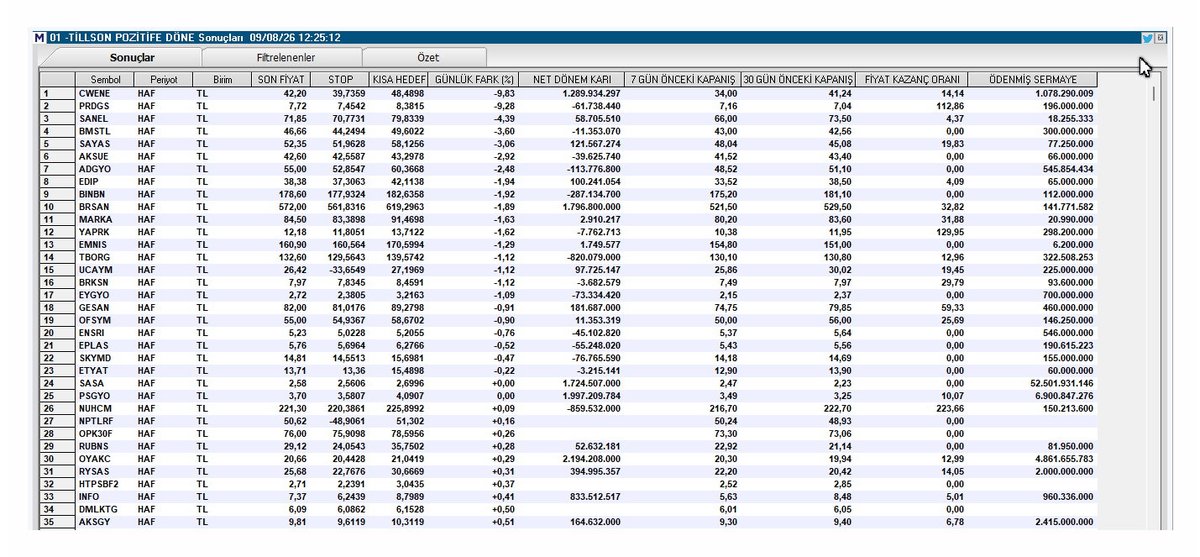
Task: Open the Özet tab
Action: point(427,58)
